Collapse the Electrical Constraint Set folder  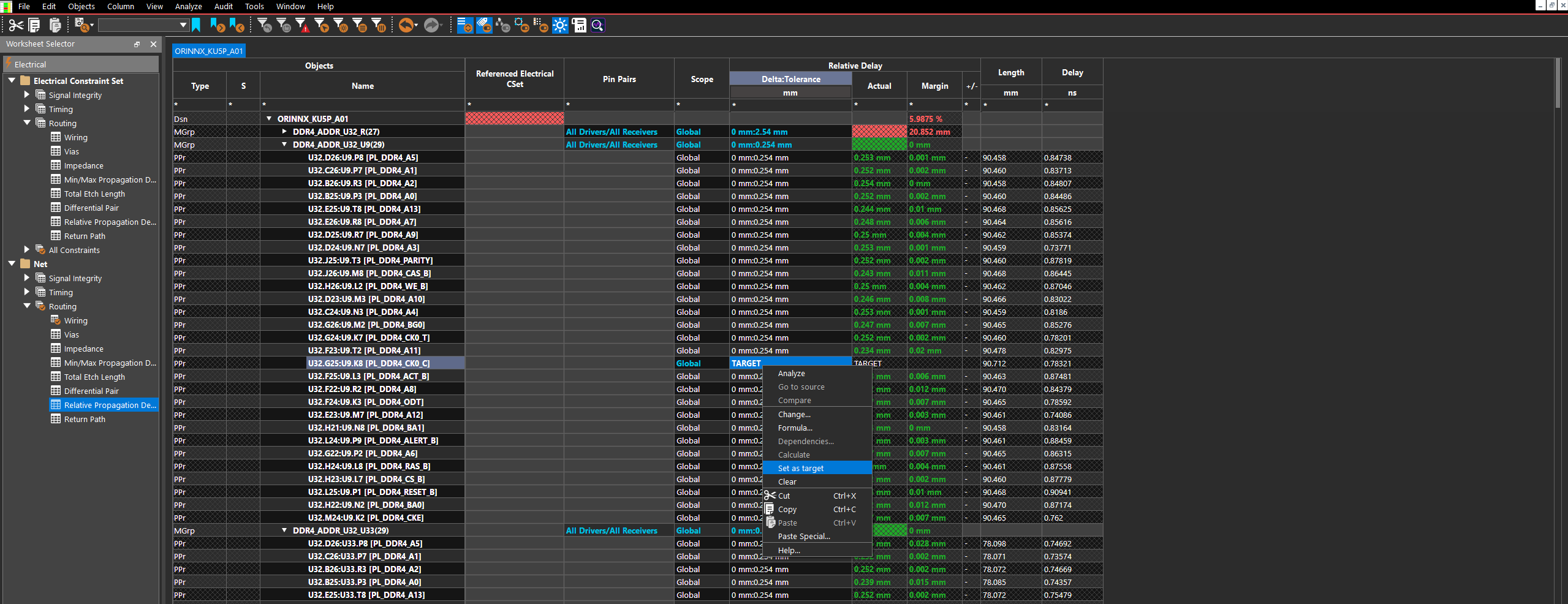(x=12, y=80)
